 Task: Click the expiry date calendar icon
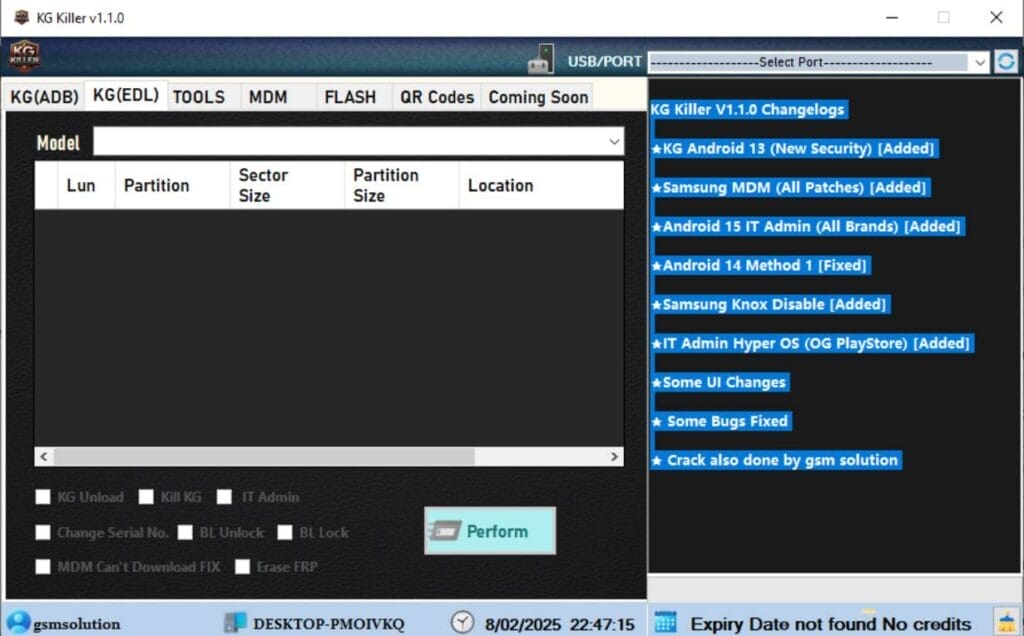point(666,622)
